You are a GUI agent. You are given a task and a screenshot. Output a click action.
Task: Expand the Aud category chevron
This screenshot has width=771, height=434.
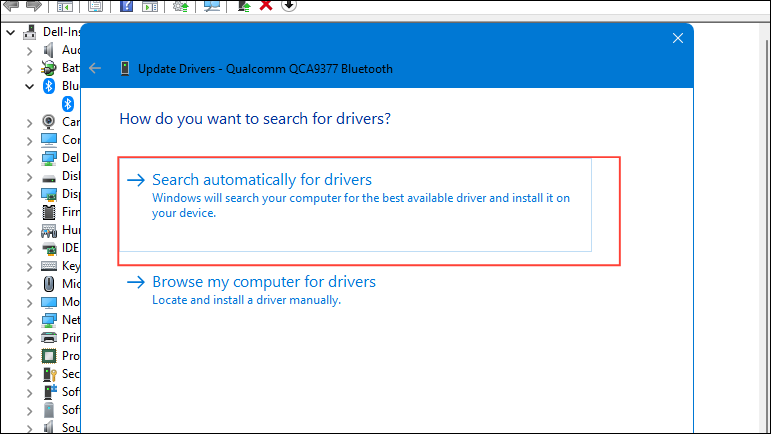coord(30,51)
